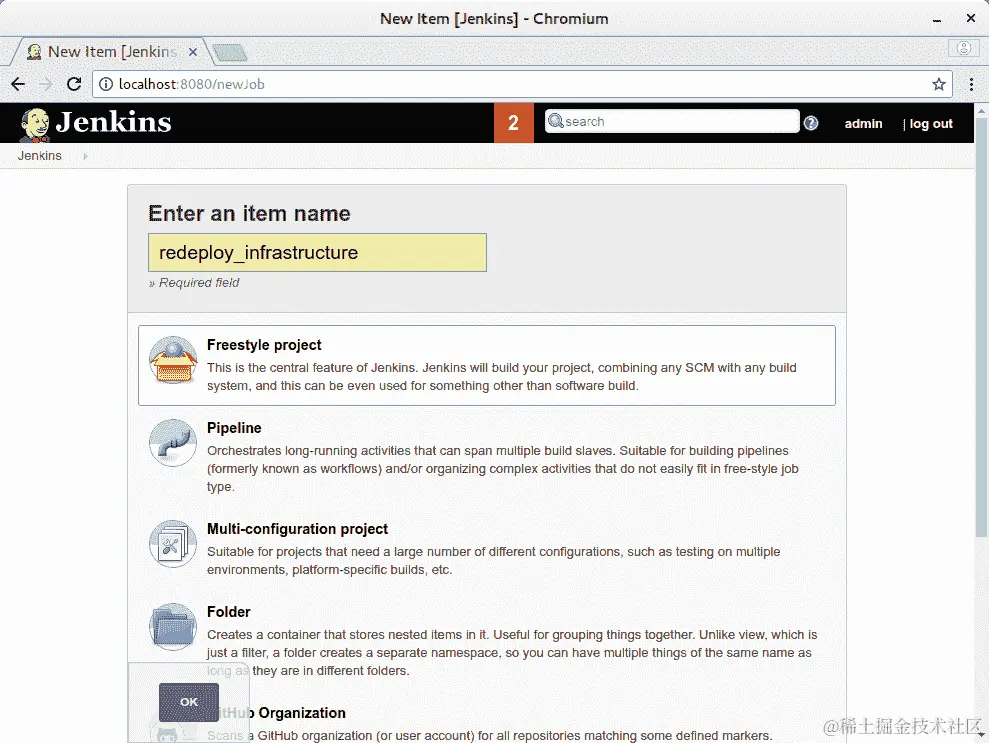The height and width of the screenshot is (743, 989).
Task: Open the Chromium three-dot menu
Action: (x=971, y=84)
